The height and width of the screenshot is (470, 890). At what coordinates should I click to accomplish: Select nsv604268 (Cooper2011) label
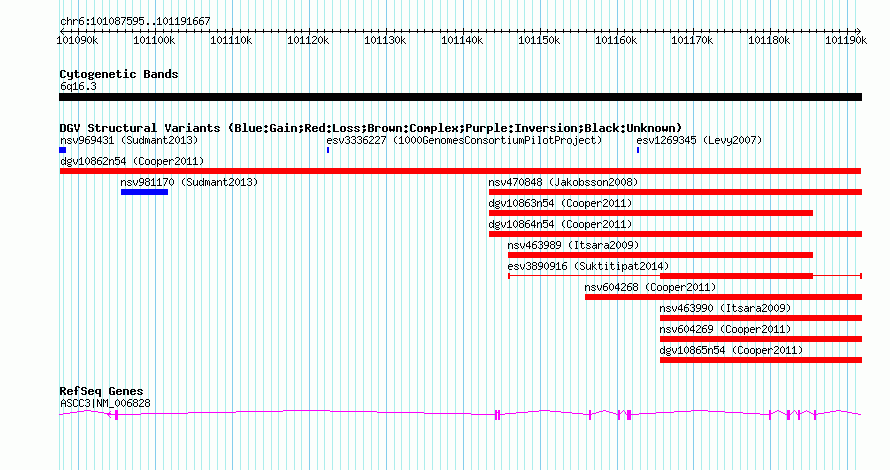coord(650,287)
